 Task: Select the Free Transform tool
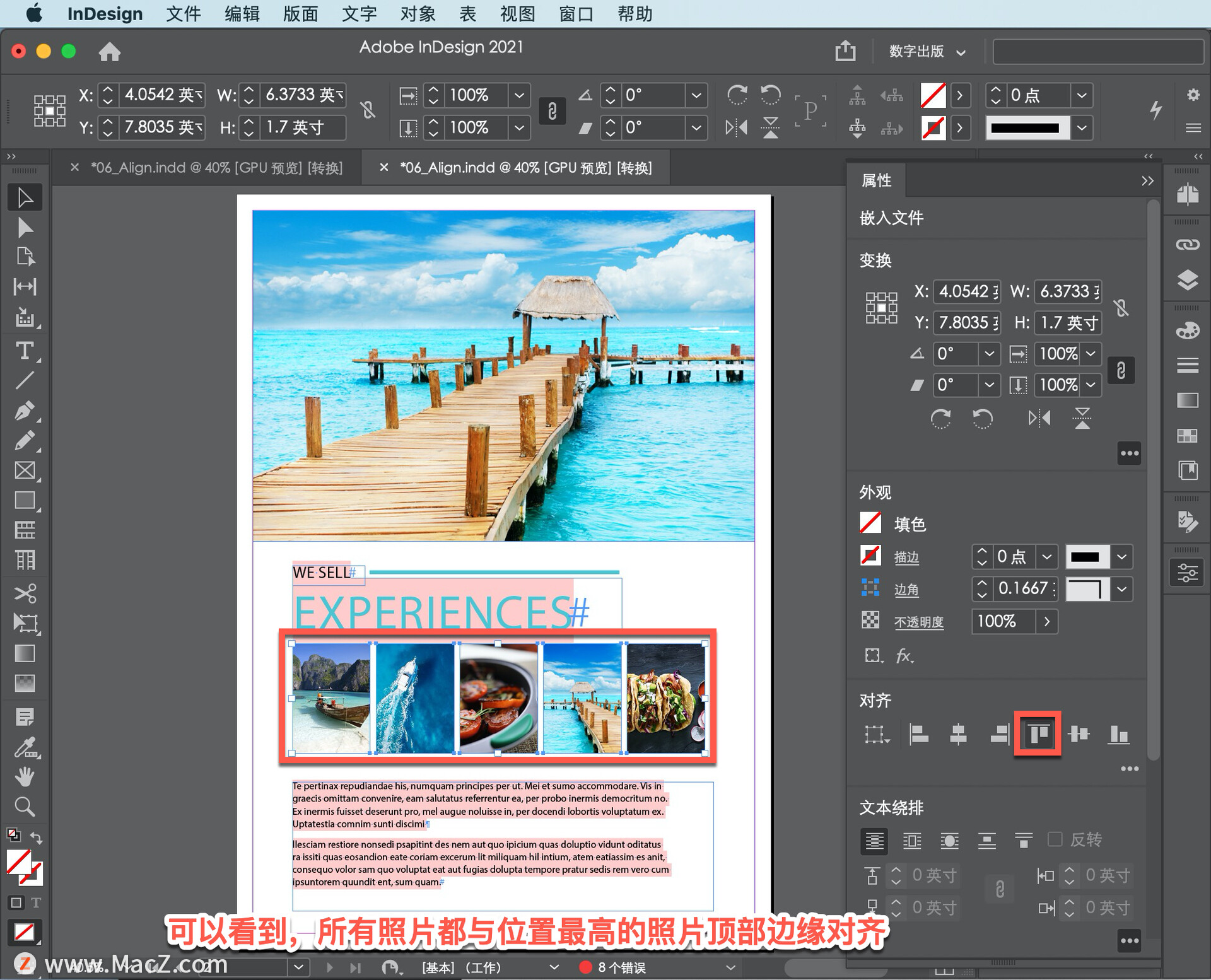25,623
